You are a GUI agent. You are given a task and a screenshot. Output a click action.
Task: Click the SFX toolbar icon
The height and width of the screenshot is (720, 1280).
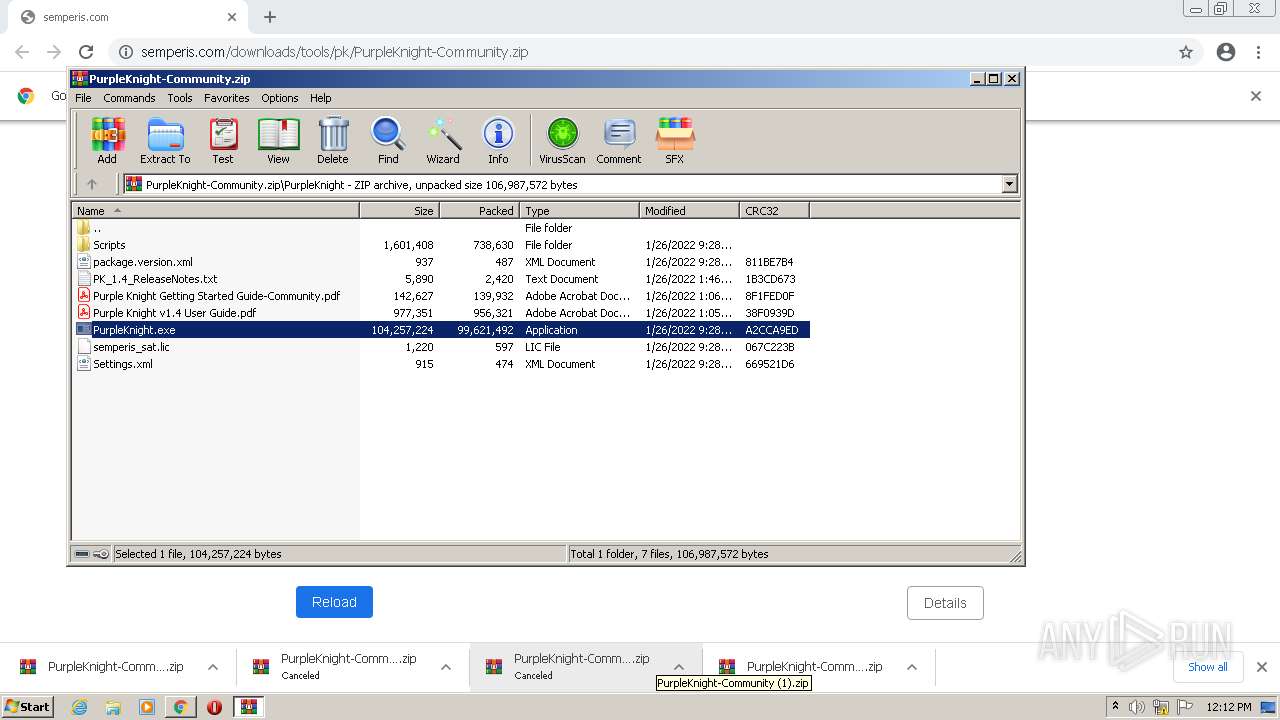(x=675, y=140)
